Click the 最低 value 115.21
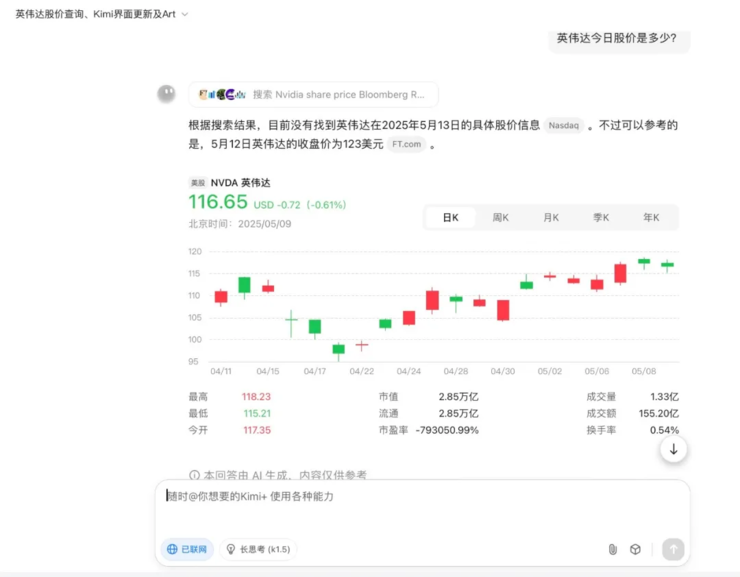 click(x=257, y=413)
